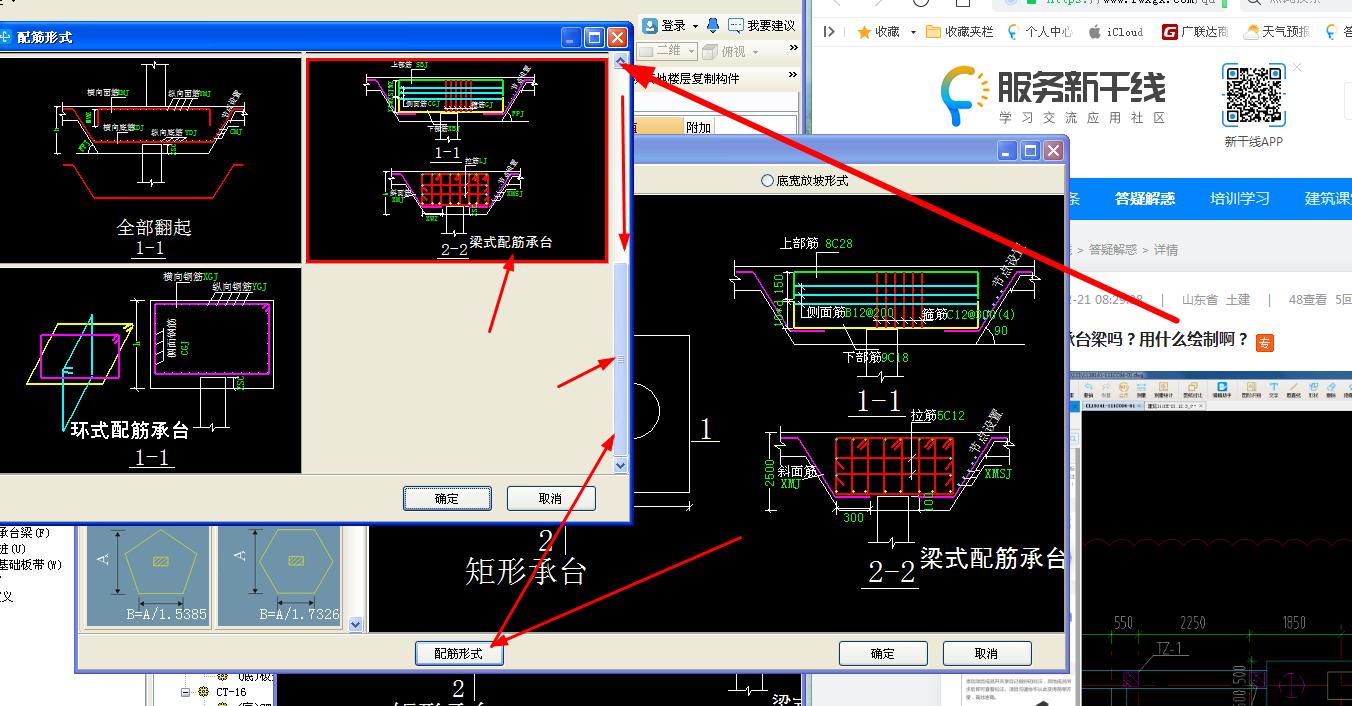Click the 登录 user icon
Image resolution: width=1352 pixels, height=706 pixels.
[649, 25]
